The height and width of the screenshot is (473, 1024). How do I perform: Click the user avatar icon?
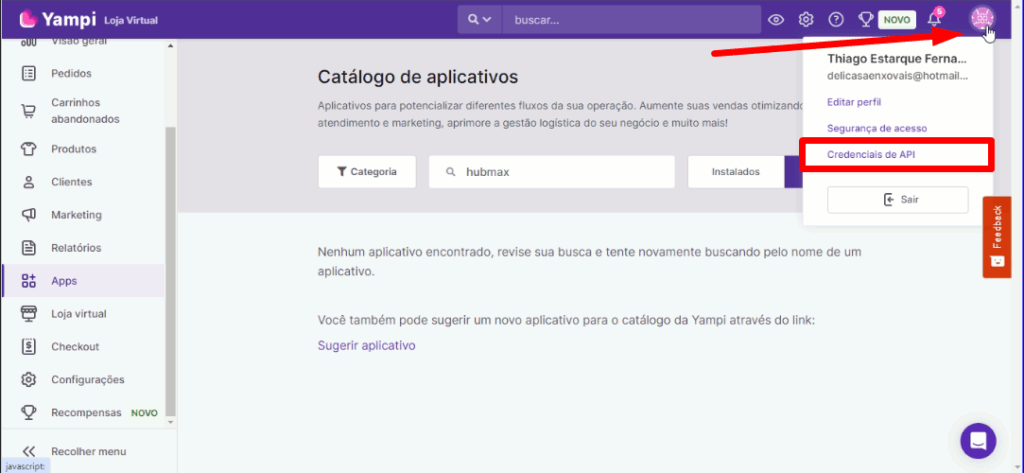point(981,19)
